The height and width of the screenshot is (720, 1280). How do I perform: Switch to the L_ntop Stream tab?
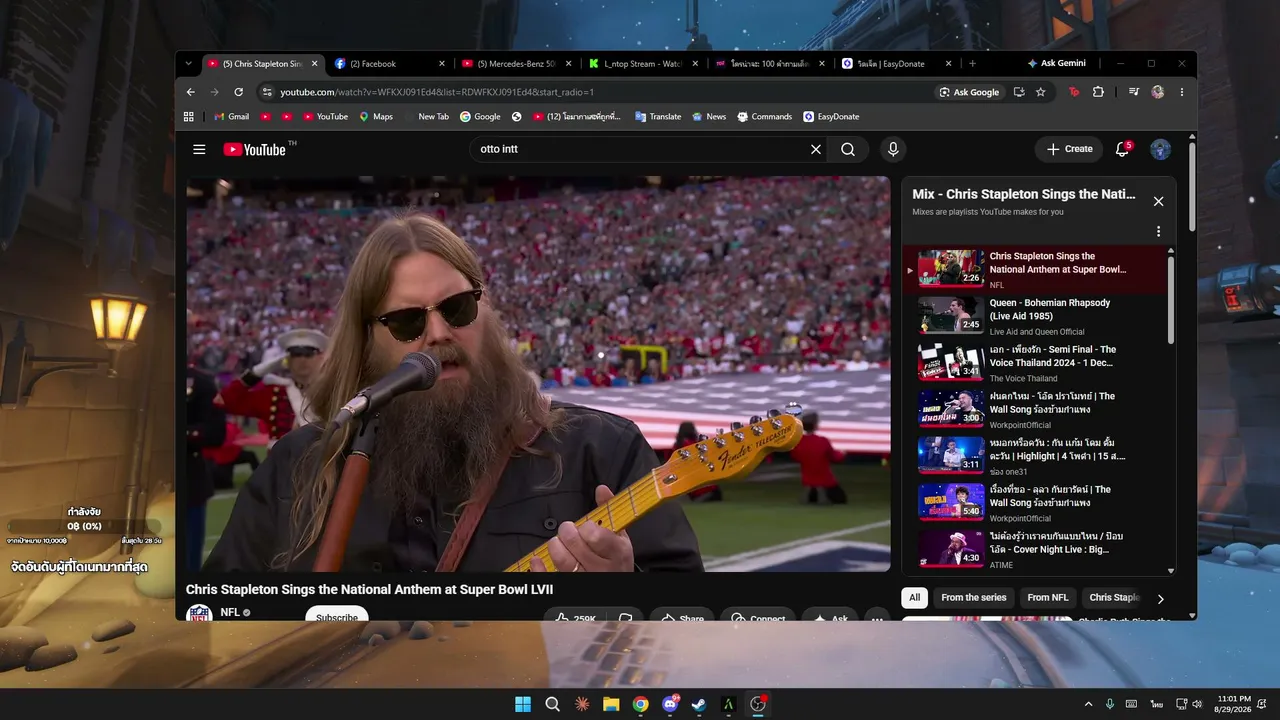643,63
